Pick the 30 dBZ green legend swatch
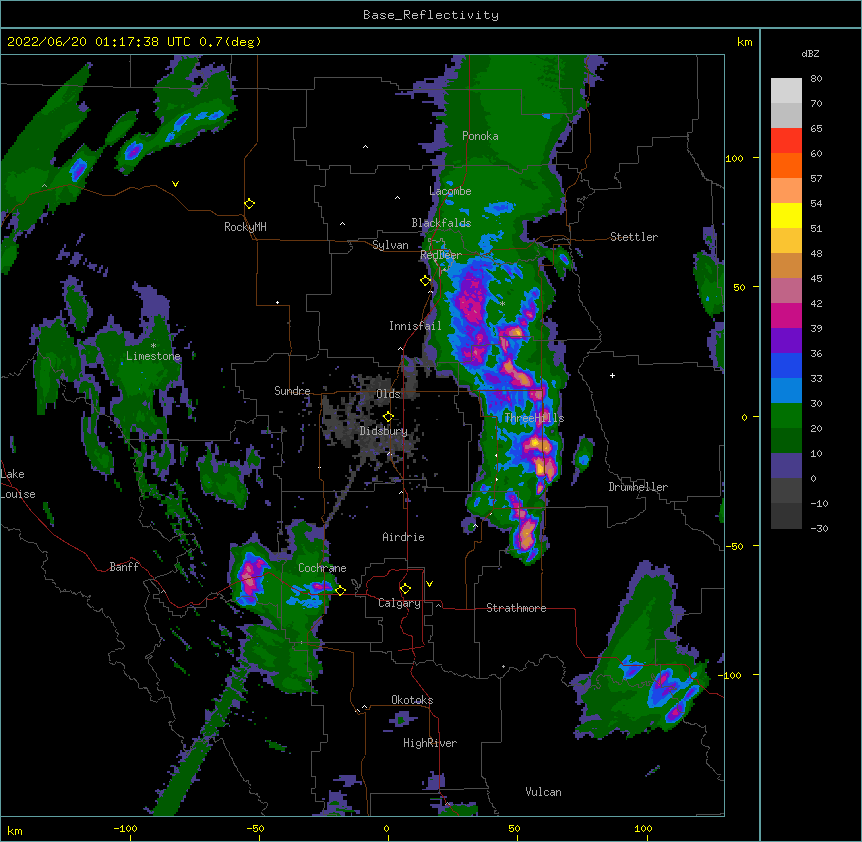 pyautogui.click(x=786, y=416)
